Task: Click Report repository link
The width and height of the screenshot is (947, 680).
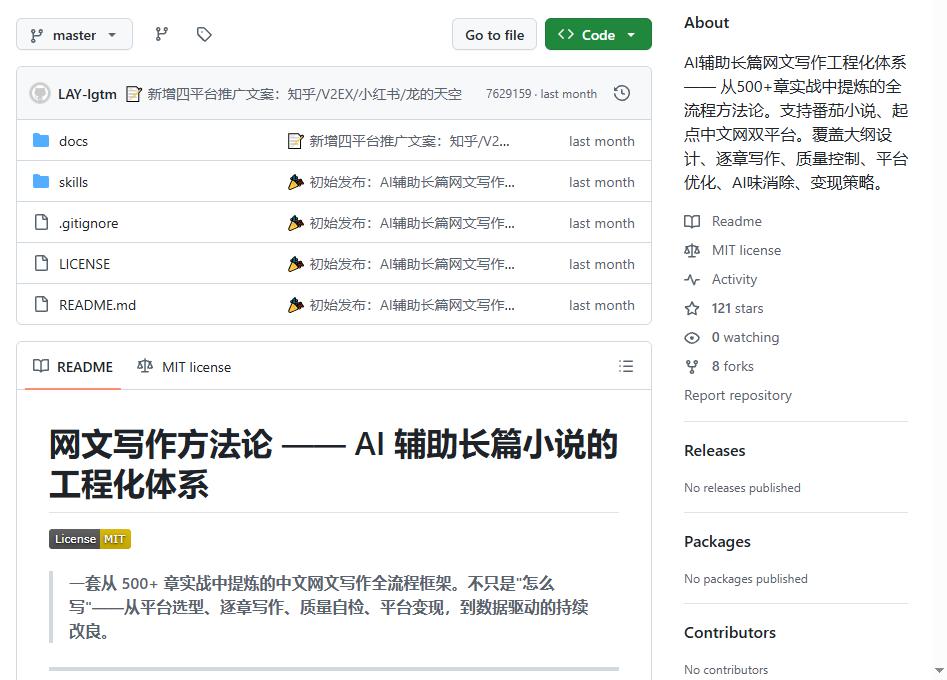Action: (737, 395)
